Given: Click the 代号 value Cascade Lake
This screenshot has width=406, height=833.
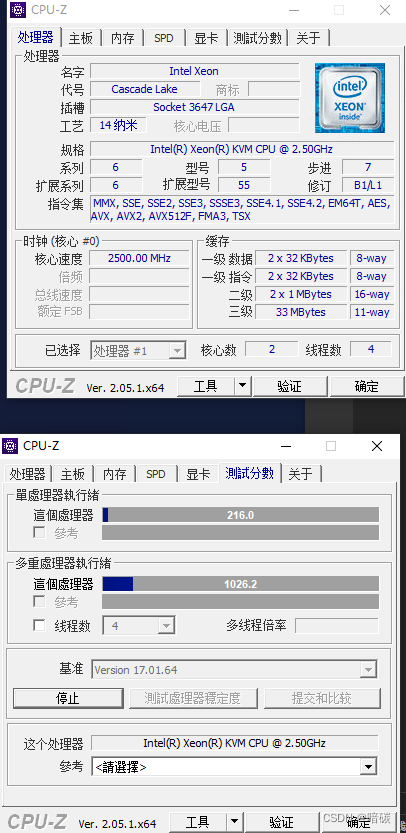Looking at the screenshot, I should (145, 89).
